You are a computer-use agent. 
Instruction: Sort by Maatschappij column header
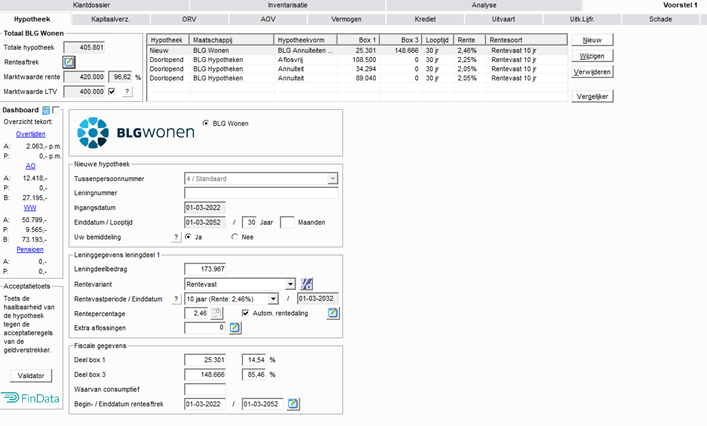coord(231,40)
